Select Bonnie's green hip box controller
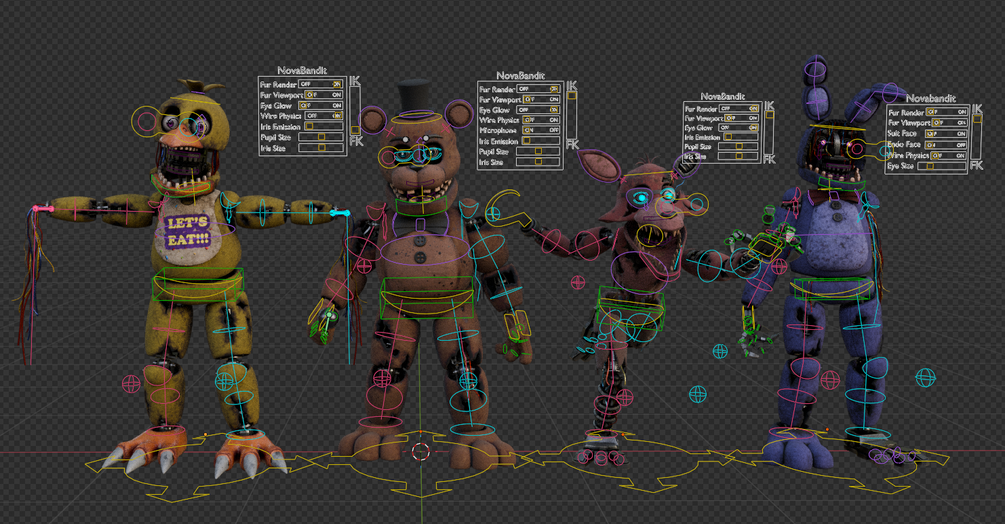The image size is (1005, 524). pyautogui.click(x=831, y=290)
